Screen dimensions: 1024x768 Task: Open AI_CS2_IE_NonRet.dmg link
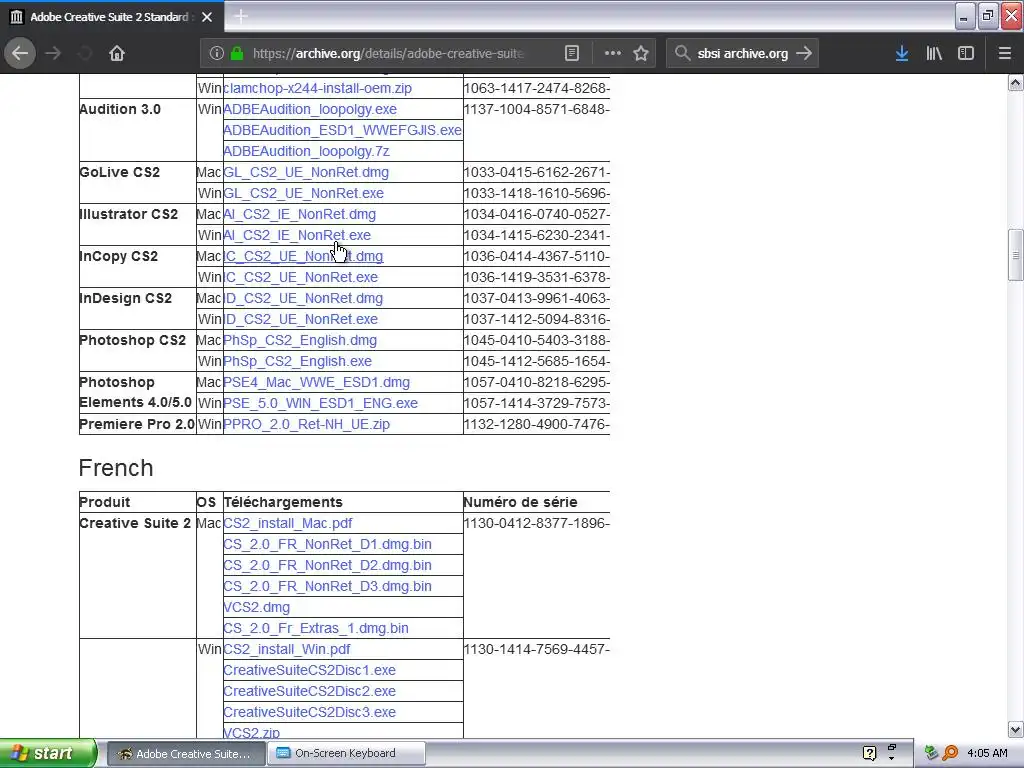tap(300, 214)
